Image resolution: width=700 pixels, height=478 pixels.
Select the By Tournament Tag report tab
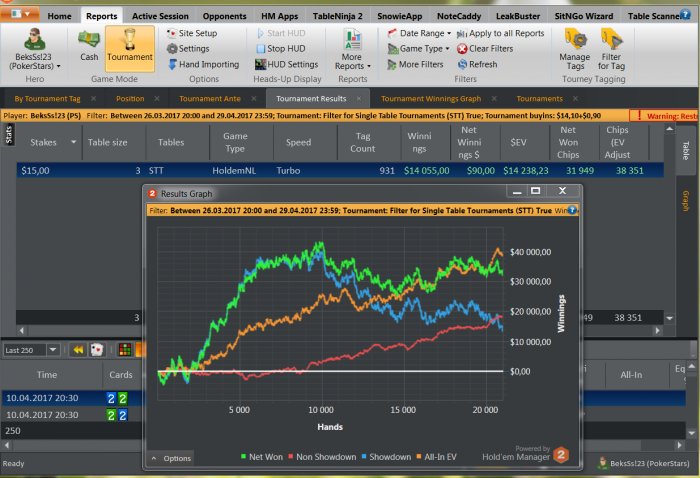click(x=47, y=99)
